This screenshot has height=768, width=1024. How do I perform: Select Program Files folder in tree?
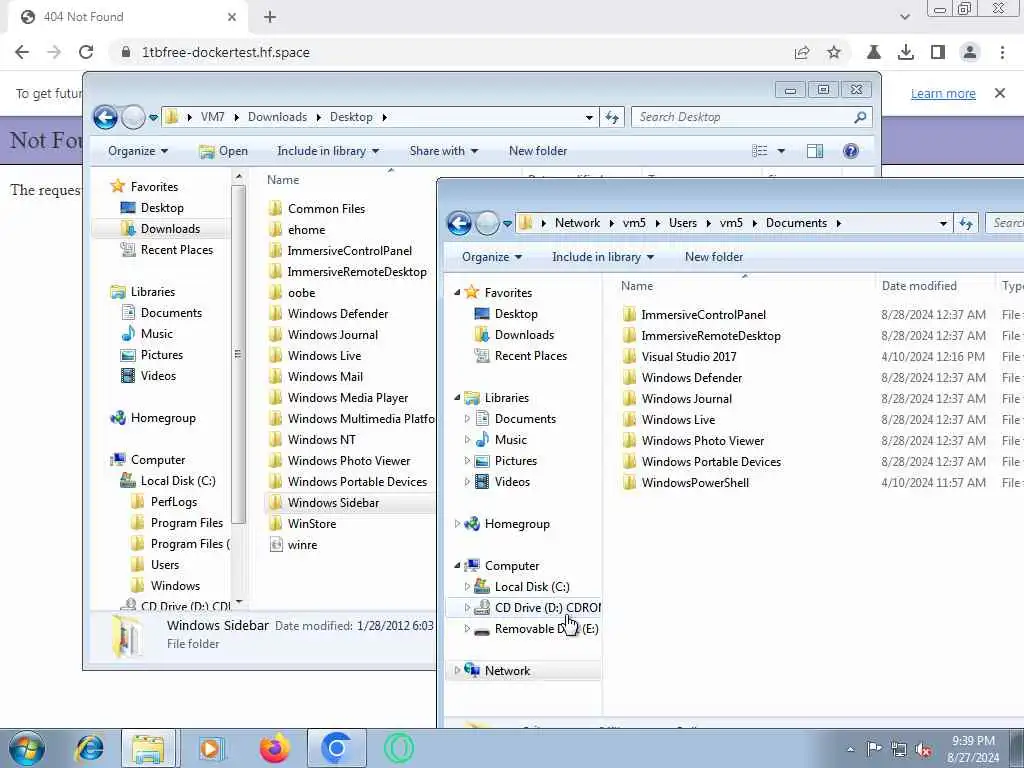pos(177,522)
